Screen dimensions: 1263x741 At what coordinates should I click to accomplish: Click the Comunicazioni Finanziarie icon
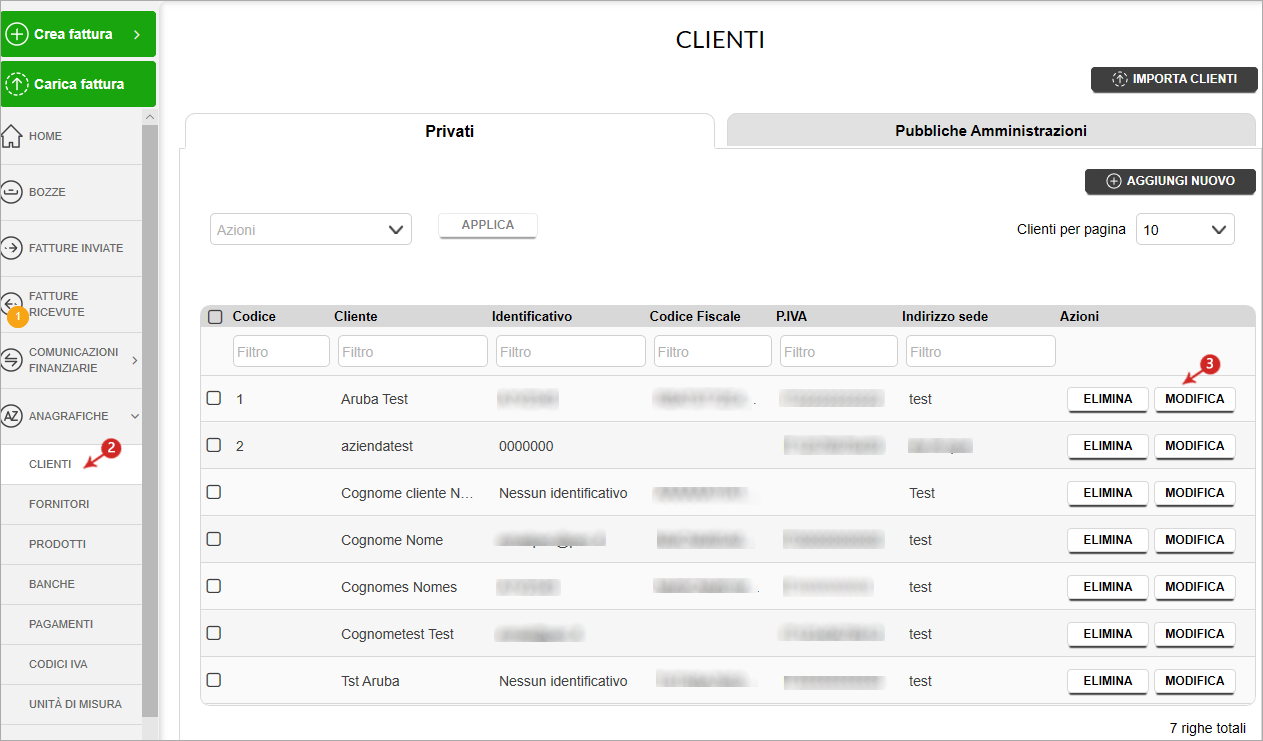point(11,360)
